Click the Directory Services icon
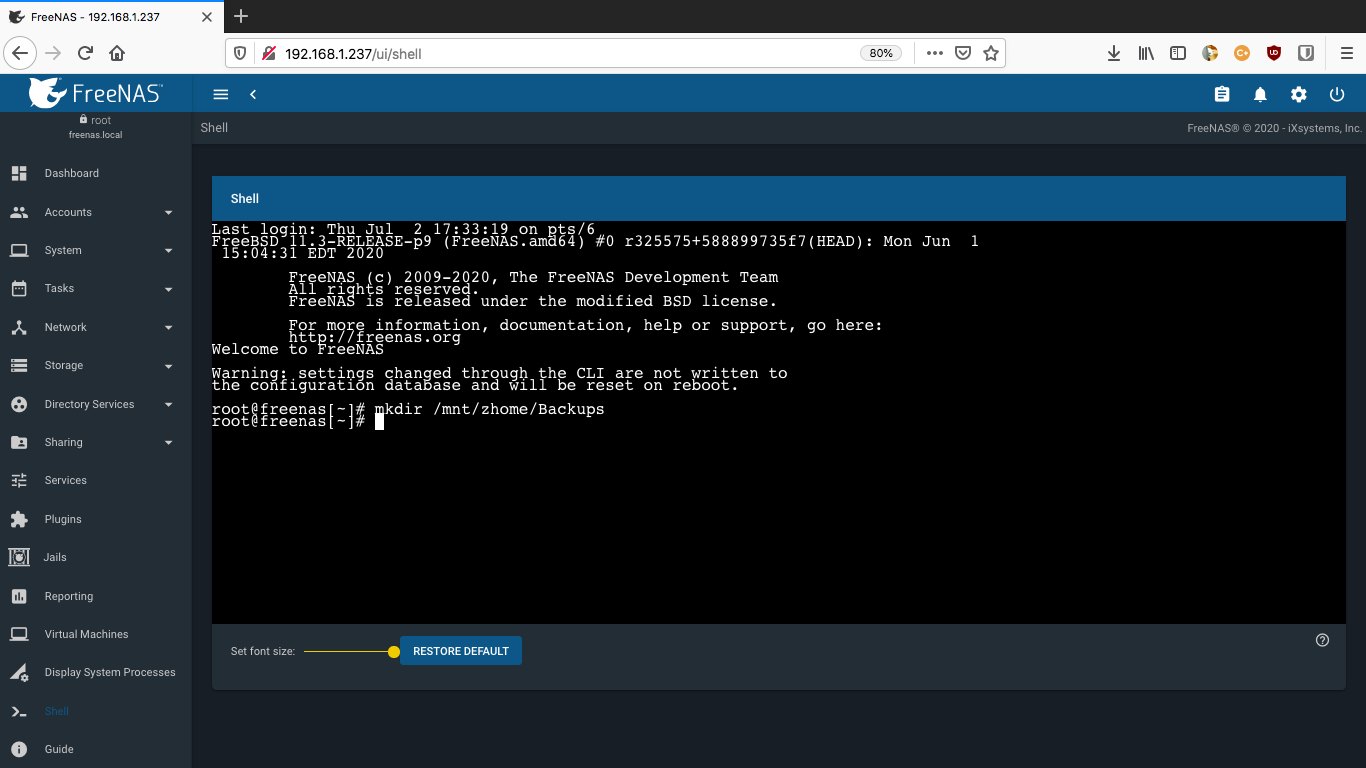The height and width of the screenshot is (768, 1366). click(x=19, y=404)
